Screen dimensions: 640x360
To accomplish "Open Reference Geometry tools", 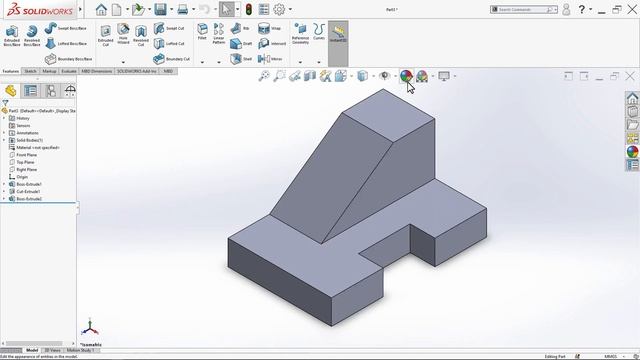I will [x=300, y=33].
